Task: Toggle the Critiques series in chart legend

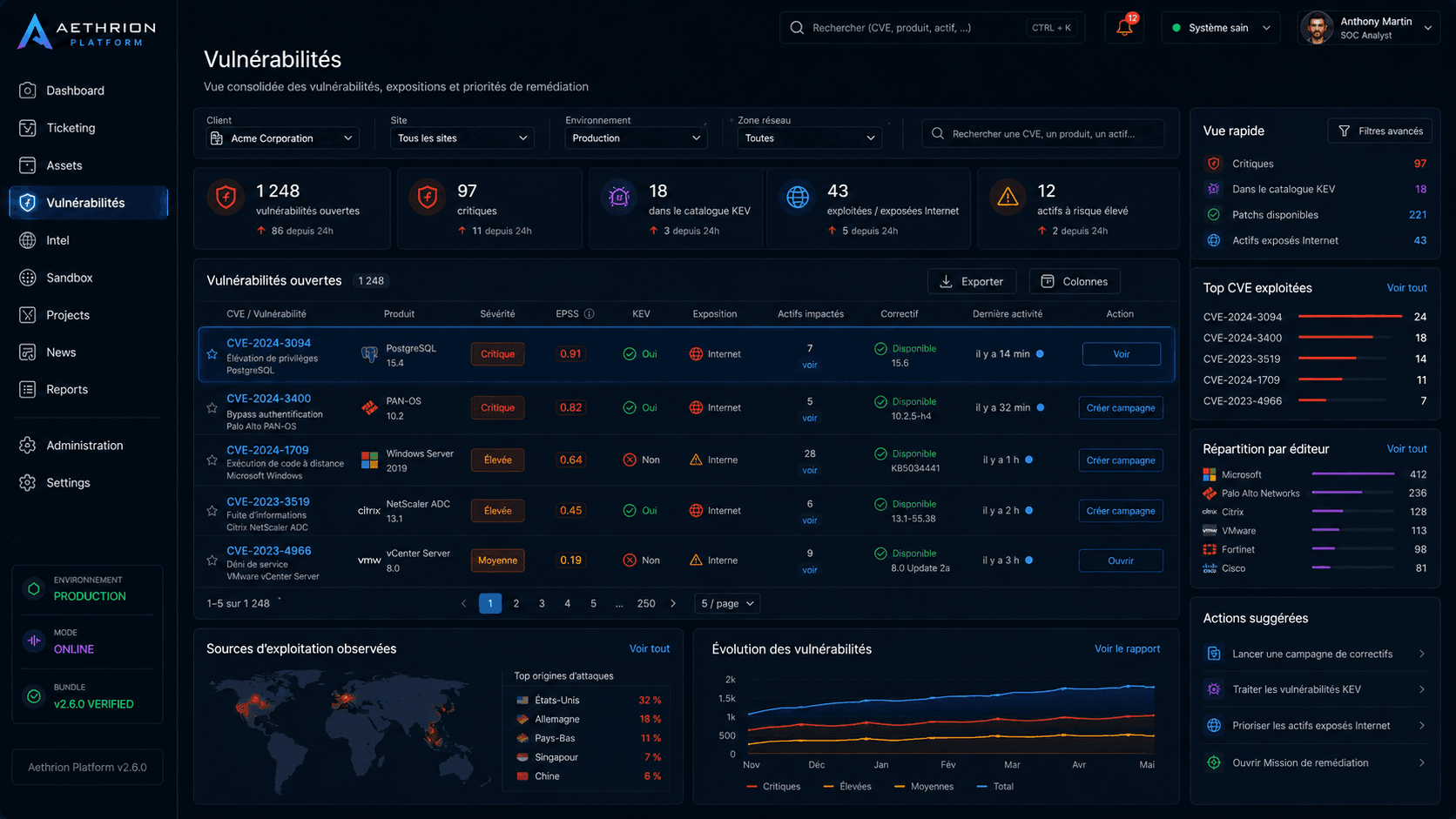Action: coord(773,787)
